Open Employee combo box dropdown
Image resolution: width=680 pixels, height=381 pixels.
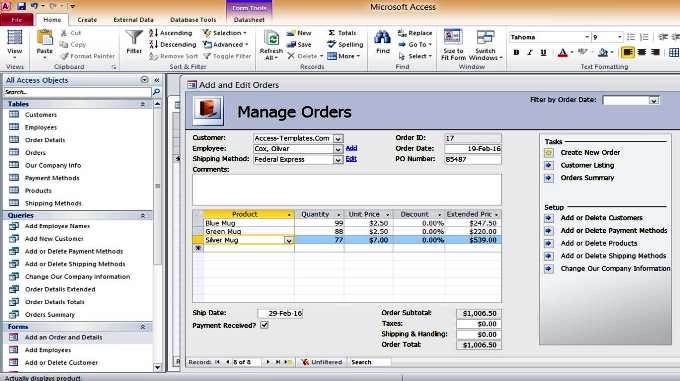point(338,149)
